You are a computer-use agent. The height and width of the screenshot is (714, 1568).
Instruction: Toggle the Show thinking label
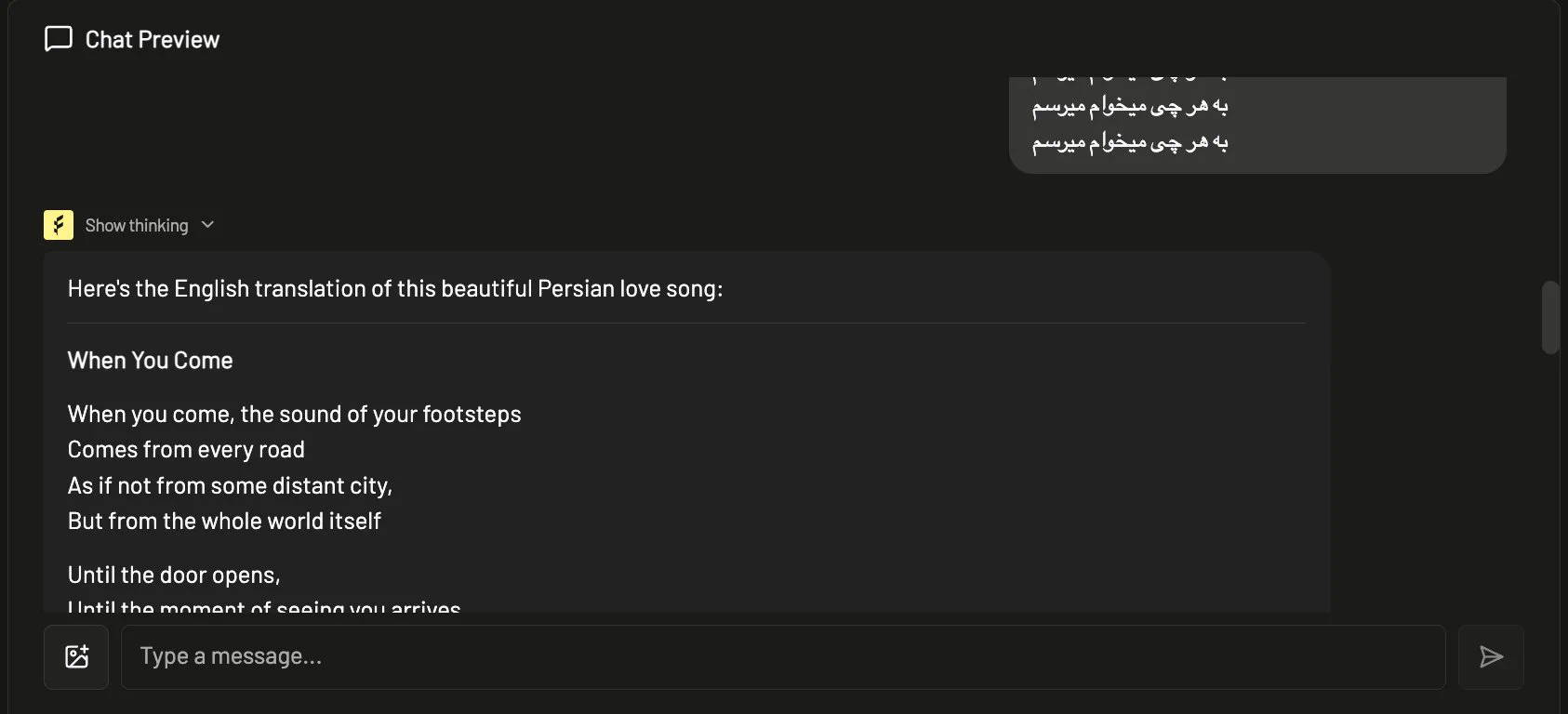click(x=137, y=225)
